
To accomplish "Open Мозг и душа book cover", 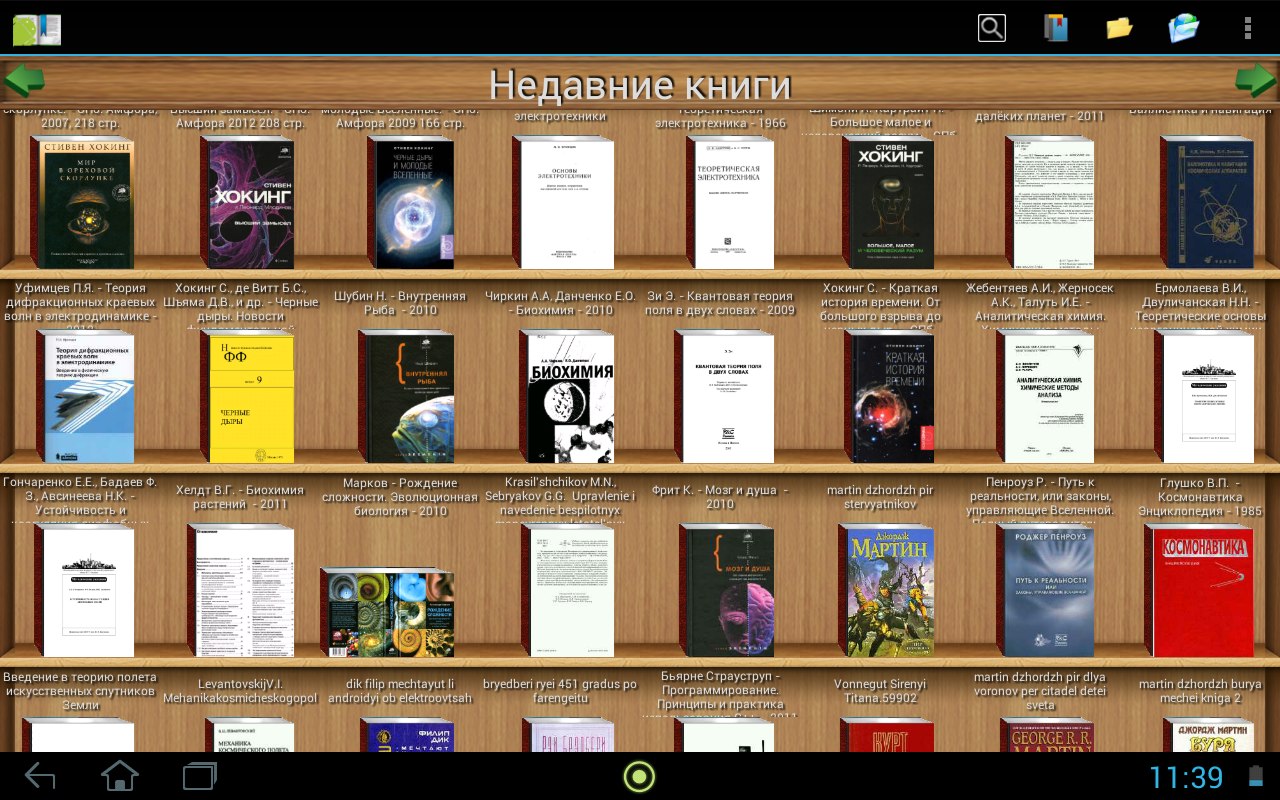I will click(727, 591).
